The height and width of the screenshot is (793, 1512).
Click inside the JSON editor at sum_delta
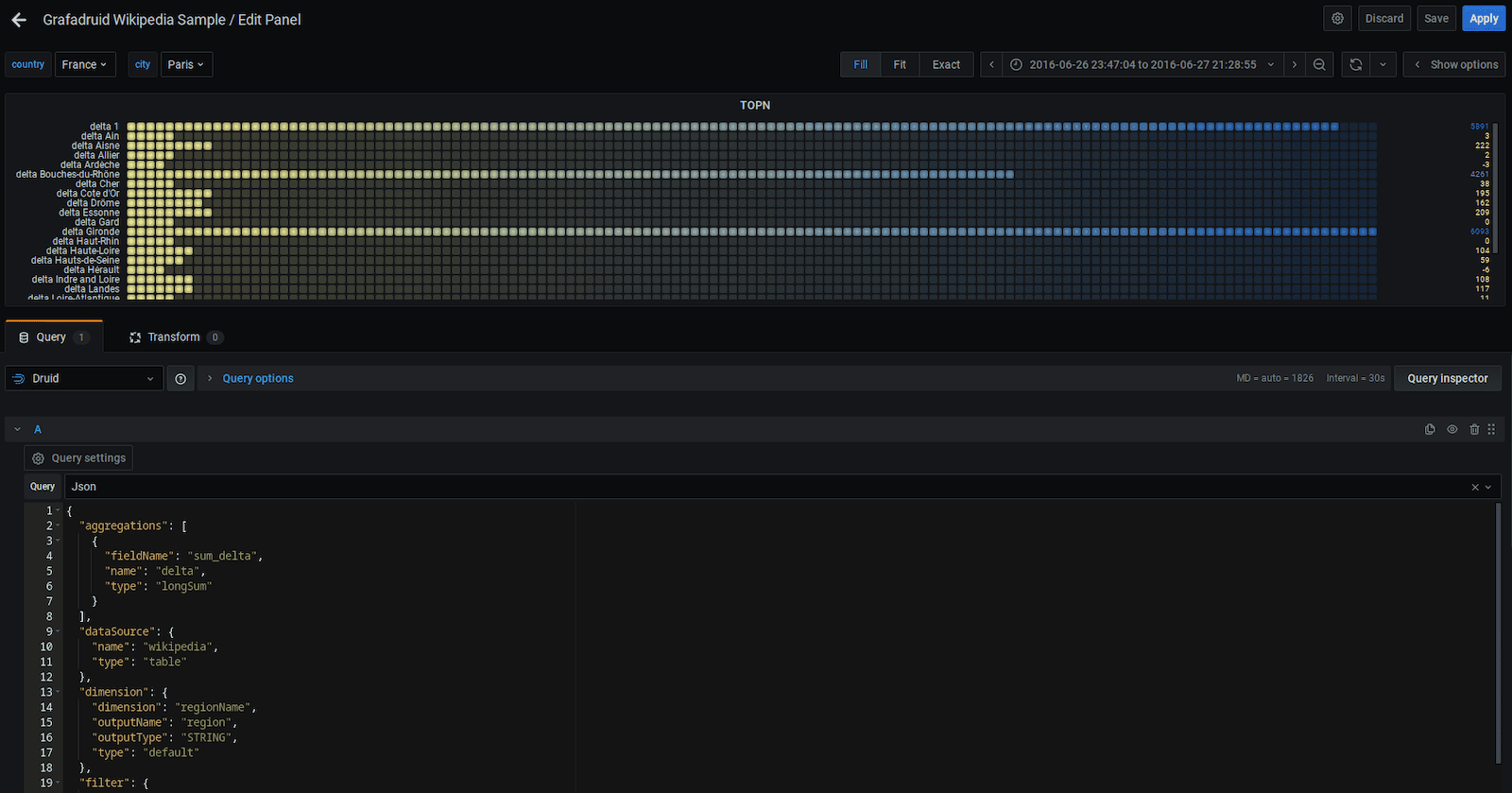[222, 556]
